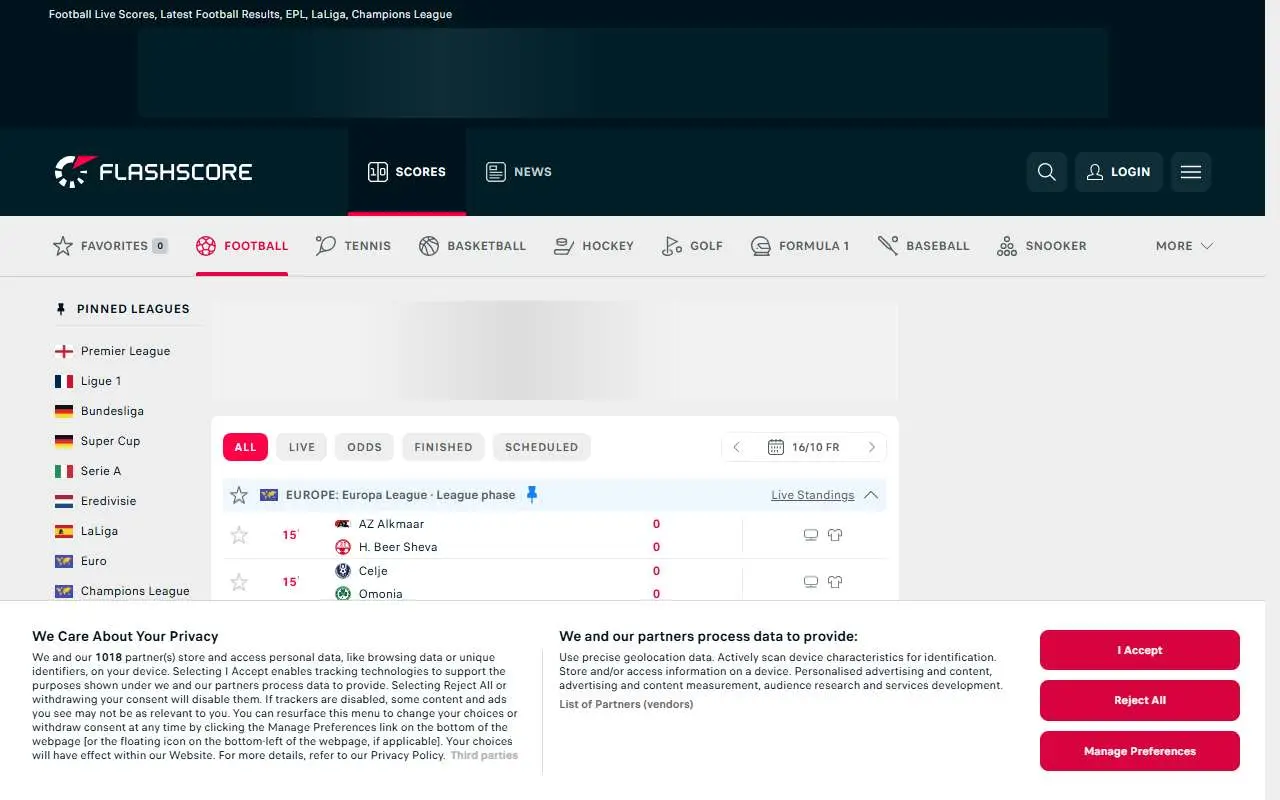The height and width of the screenshot is (800, 1280).
Task: Unpin Europa League with blue pin icon
Action: 532,494
